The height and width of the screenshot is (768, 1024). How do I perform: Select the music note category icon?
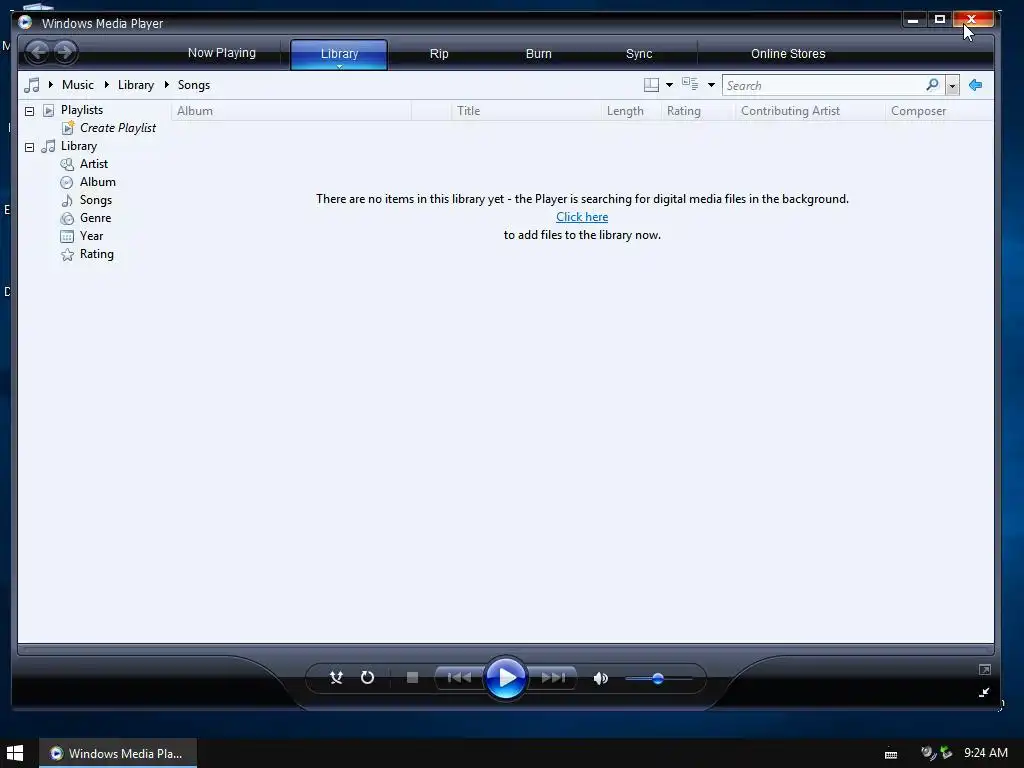coord(31,85)
